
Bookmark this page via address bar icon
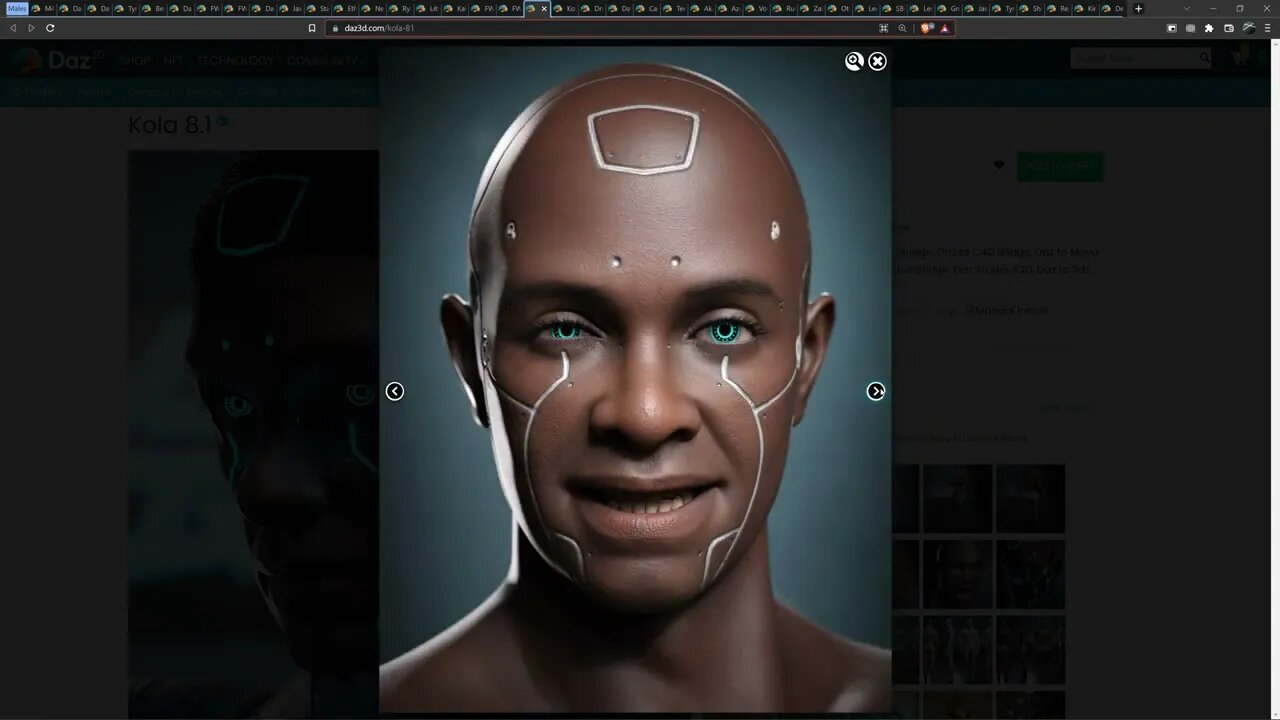[x=312, y=28]
